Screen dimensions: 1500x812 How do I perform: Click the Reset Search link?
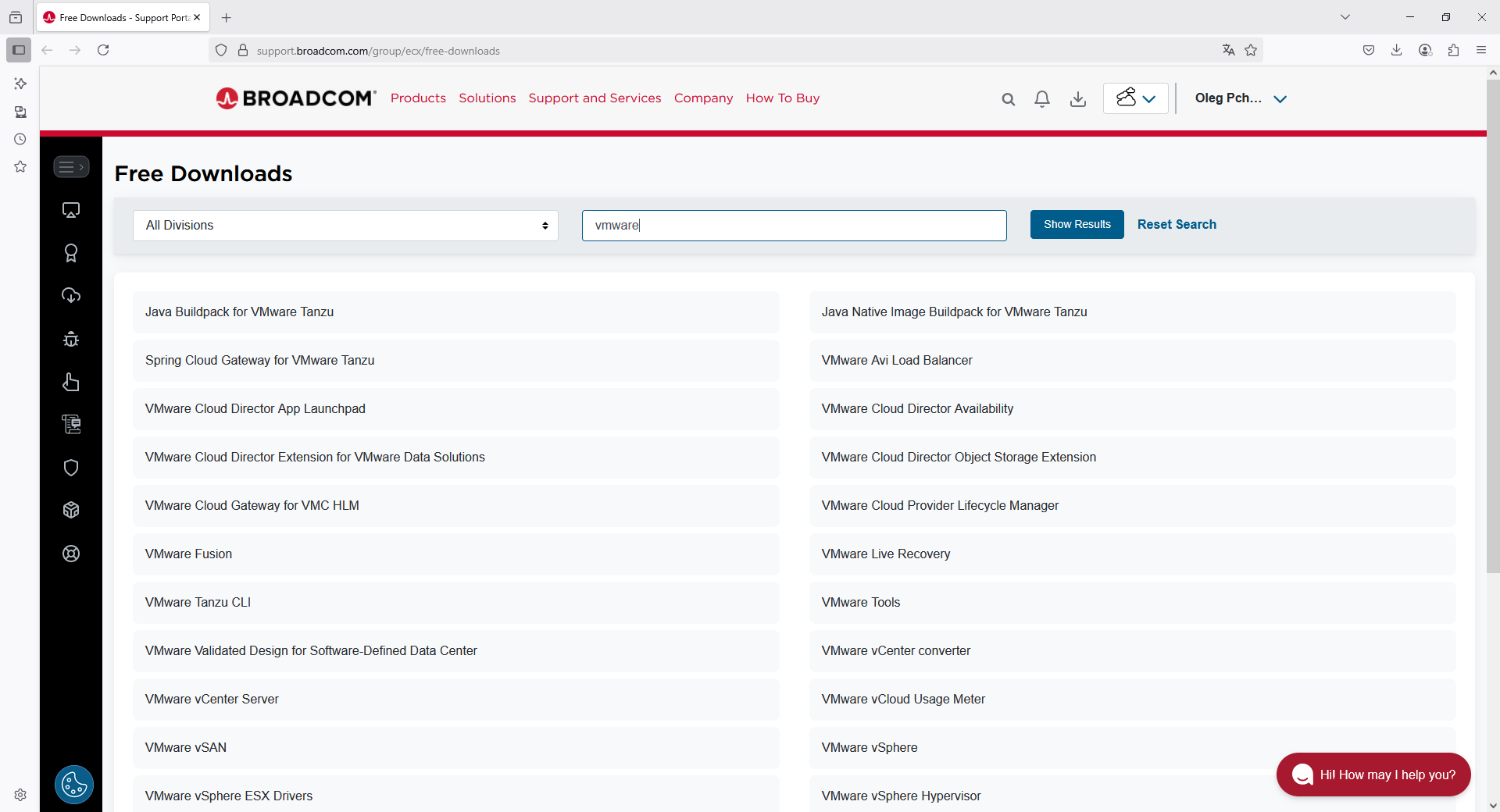(x=1177, y=225)
